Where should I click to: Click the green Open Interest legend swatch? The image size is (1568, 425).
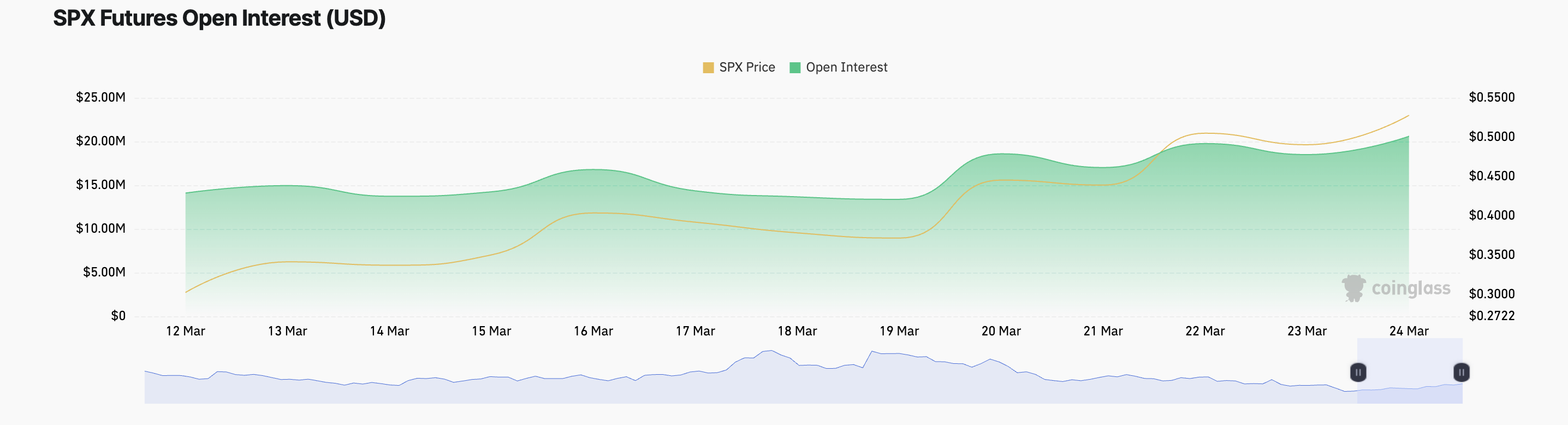794,68
